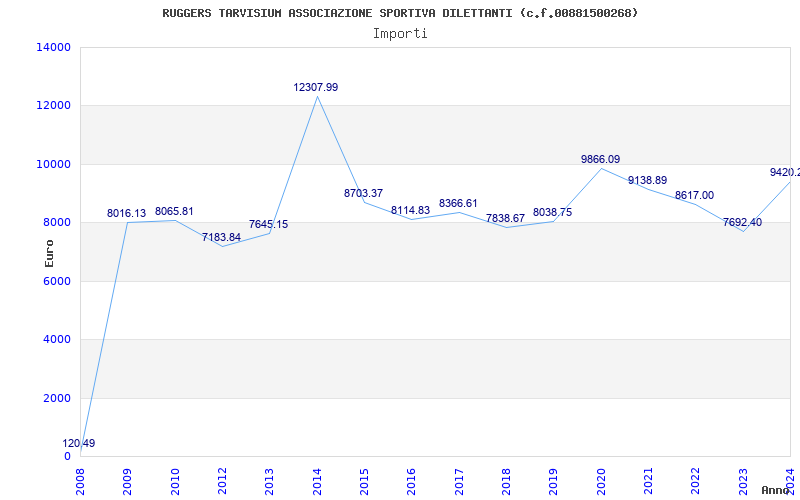Click the 2008 x-axis tick label
The width and height of the screenshot is (800, 500).
81,480
